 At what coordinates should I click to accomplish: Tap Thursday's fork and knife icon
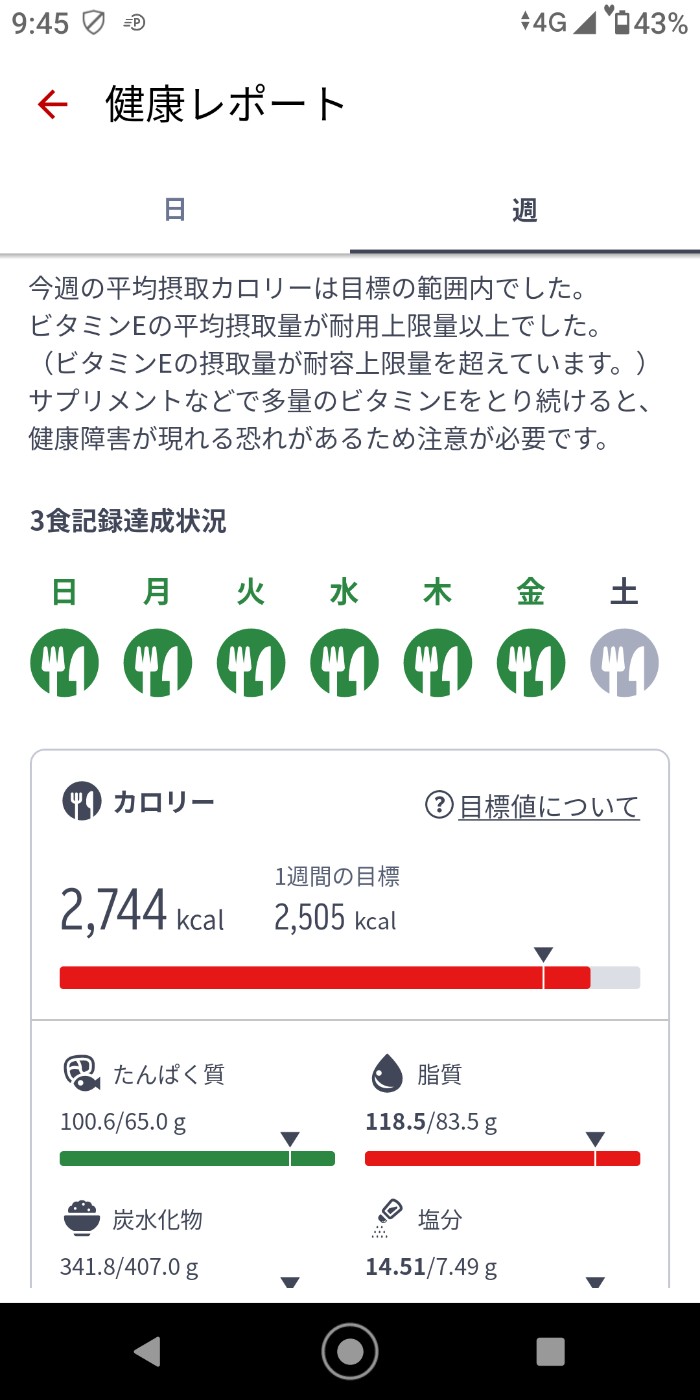pyautogui.click(x=438, y=662)
